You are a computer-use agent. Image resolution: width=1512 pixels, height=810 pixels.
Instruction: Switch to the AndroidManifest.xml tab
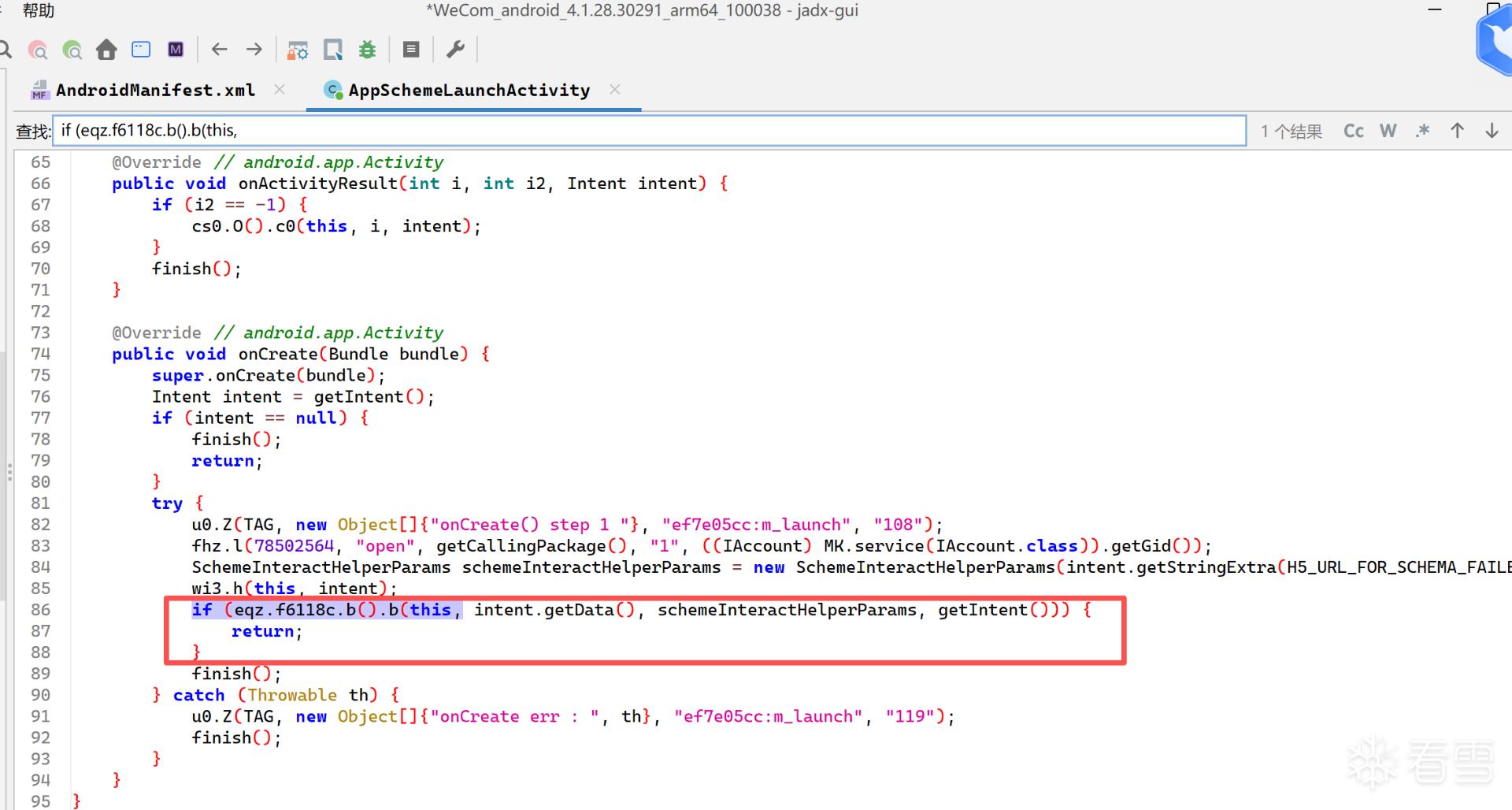155,91
